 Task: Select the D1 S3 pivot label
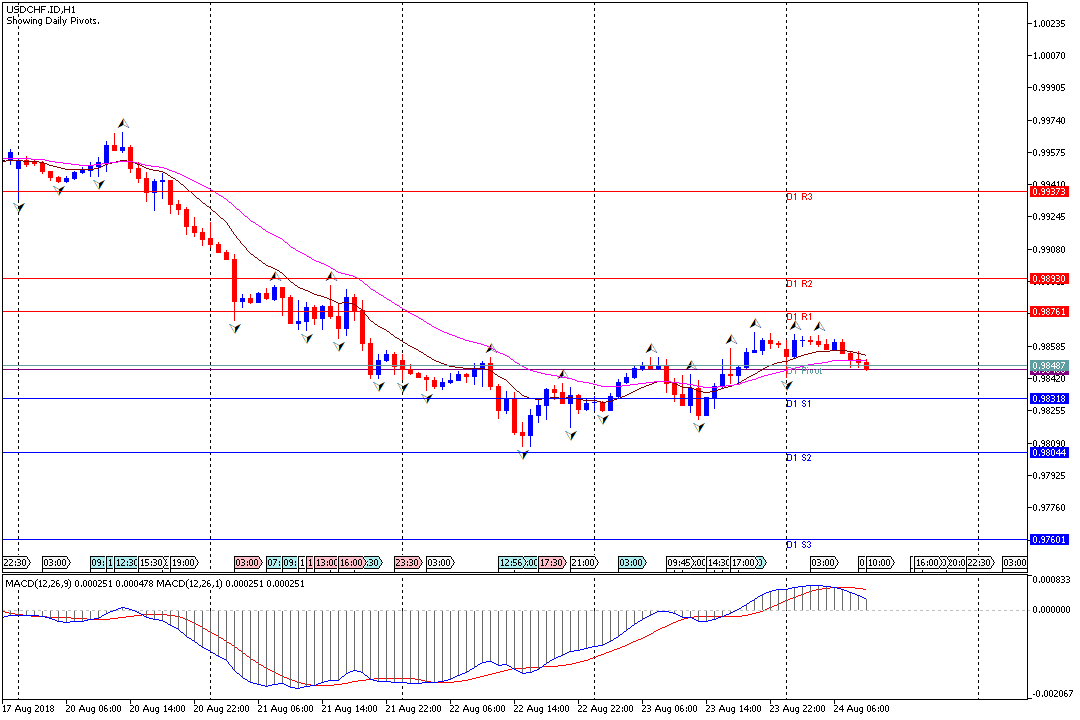pos(799,544)
